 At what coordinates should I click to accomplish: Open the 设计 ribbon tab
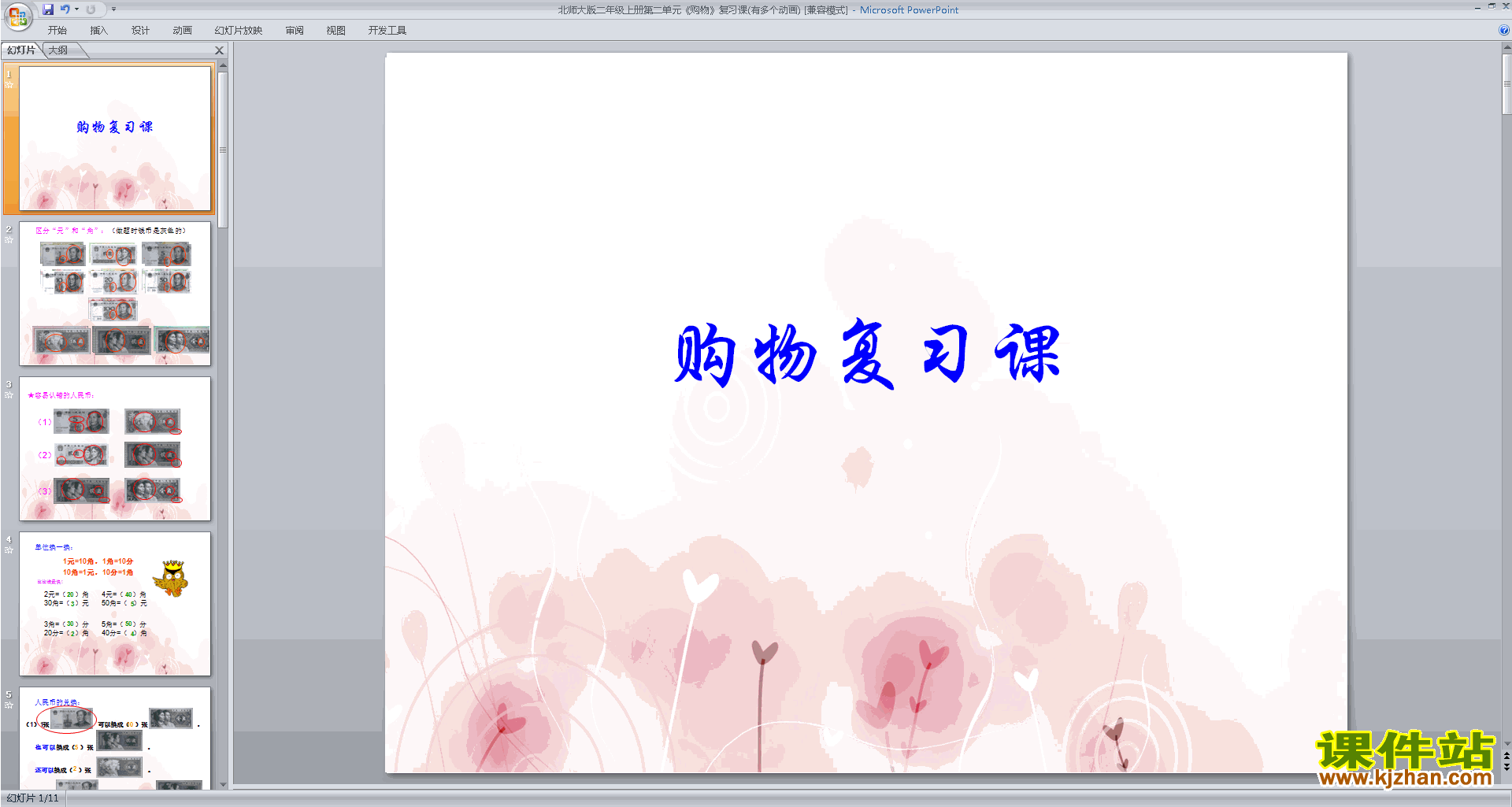(x=140, y=31)
